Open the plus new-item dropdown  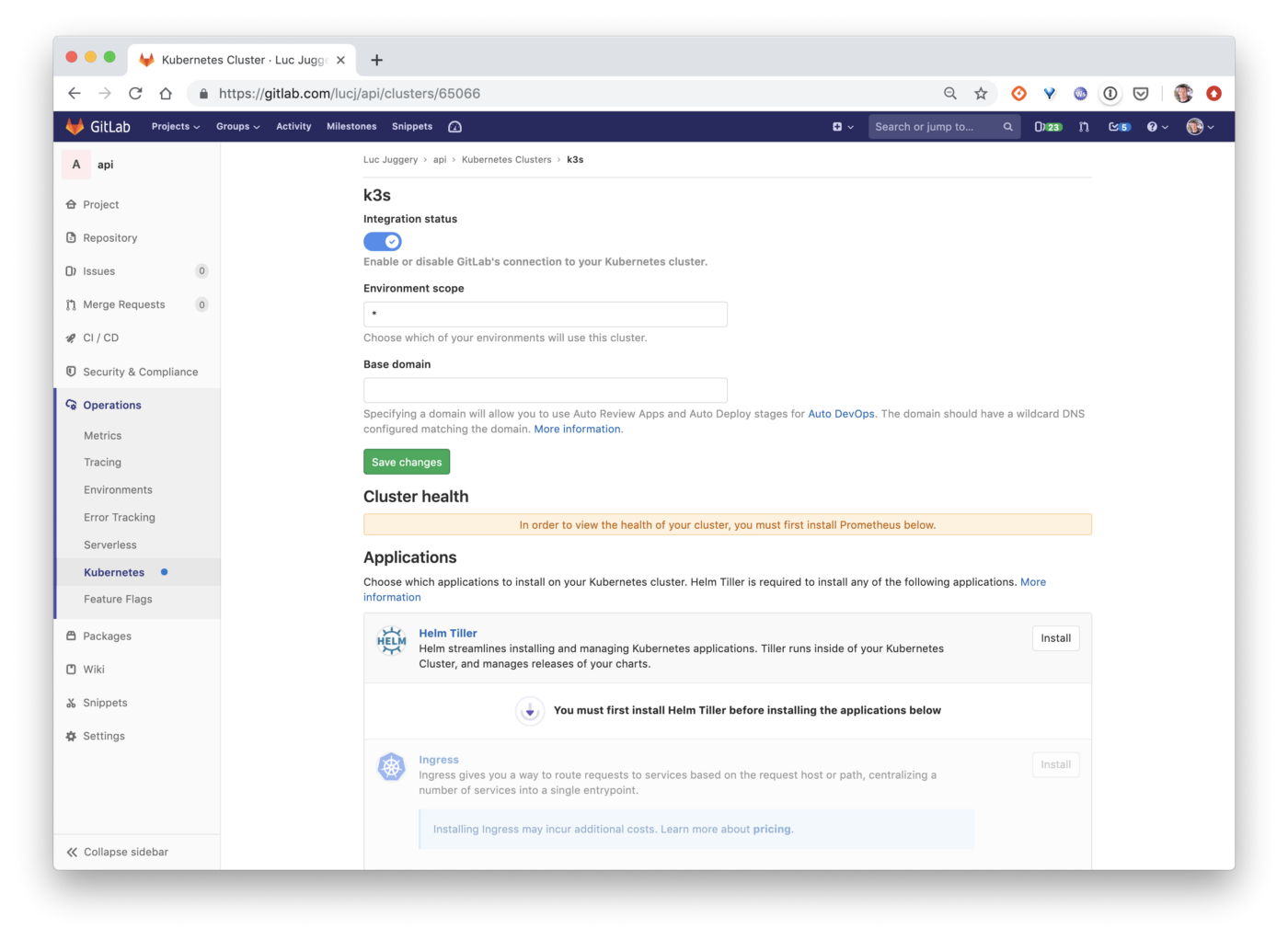tap(843, 127)
